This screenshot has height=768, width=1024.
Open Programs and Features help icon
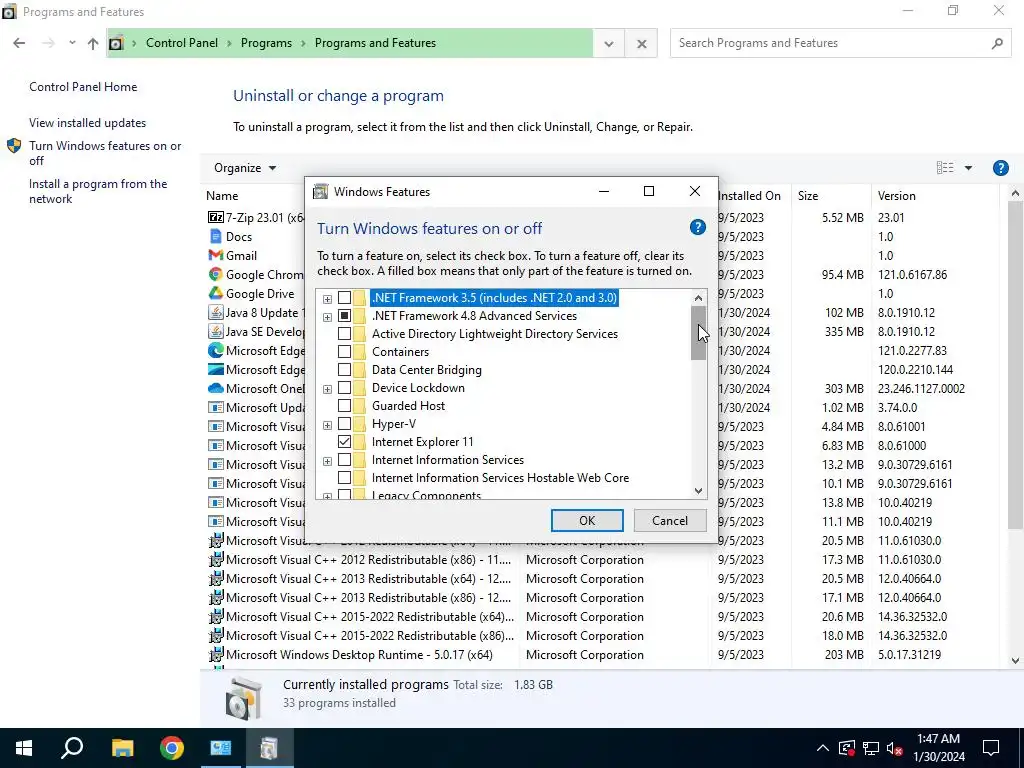coord(1000,168)
